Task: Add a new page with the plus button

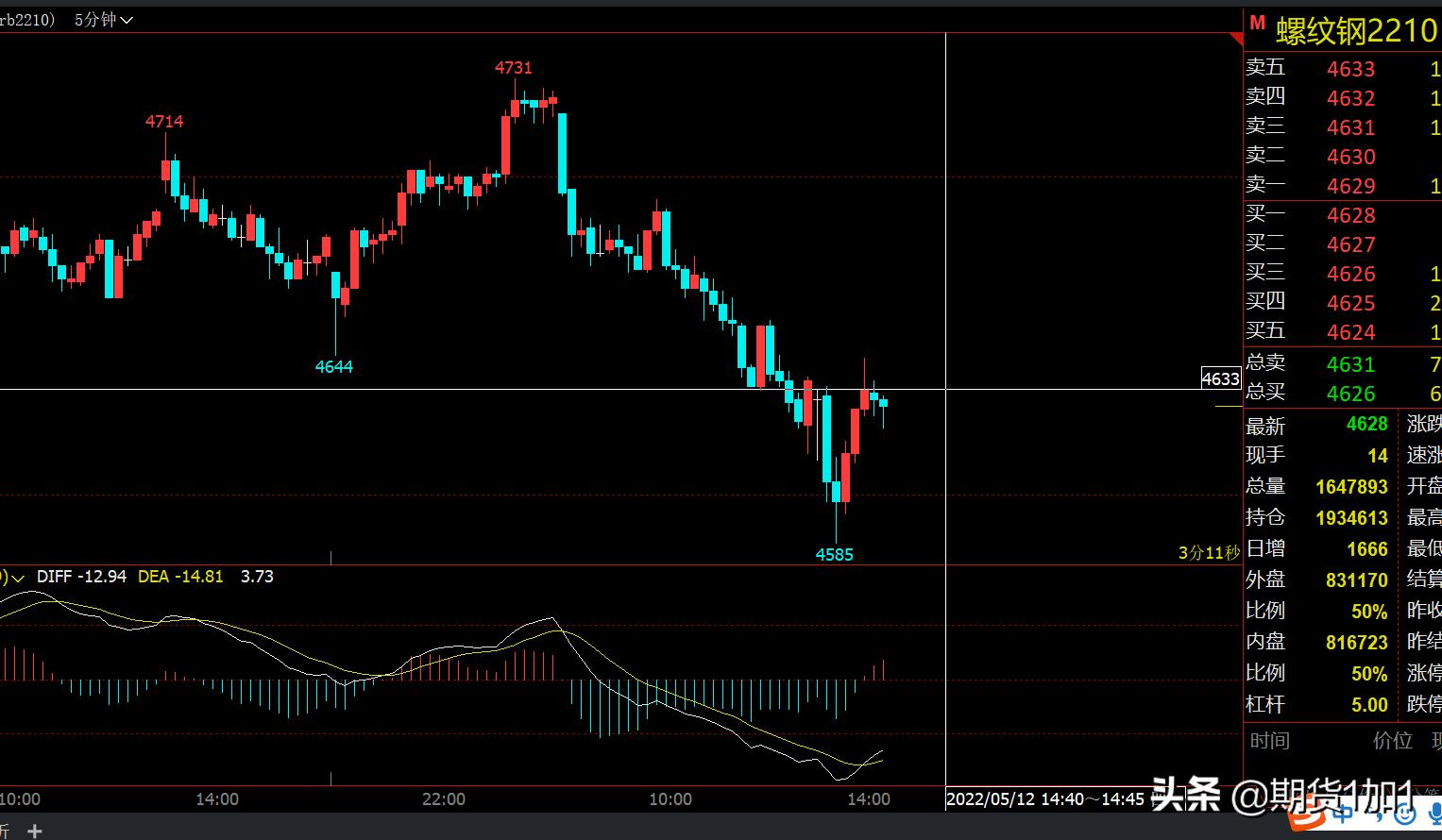Action: coord(35,831)
